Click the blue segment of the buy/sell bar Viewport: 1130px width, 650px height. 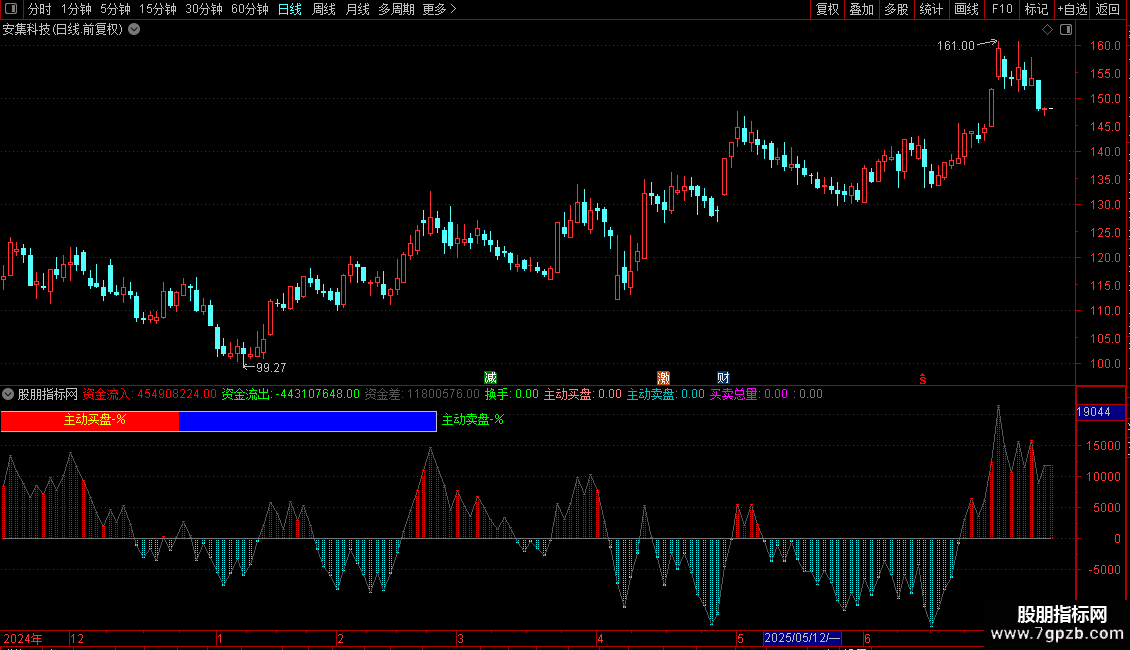(308, 421)
